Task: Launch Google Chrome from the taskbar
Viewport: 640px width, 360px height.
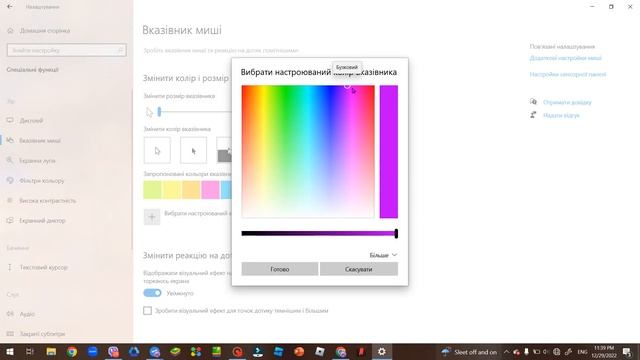Action: coord(72,351)
